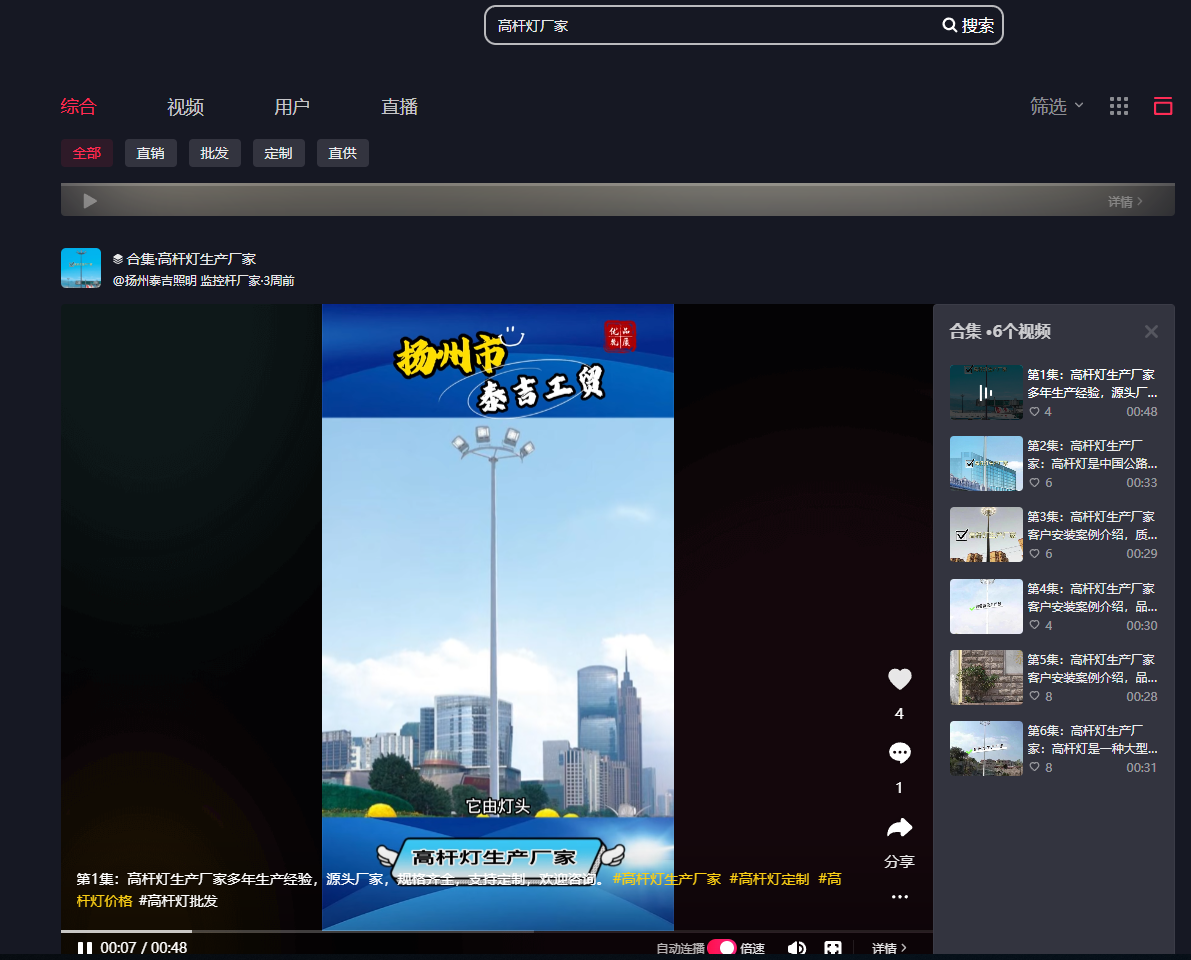Switch to the 直播 tab
This screenshot has width=1191, height=960.
399,107
